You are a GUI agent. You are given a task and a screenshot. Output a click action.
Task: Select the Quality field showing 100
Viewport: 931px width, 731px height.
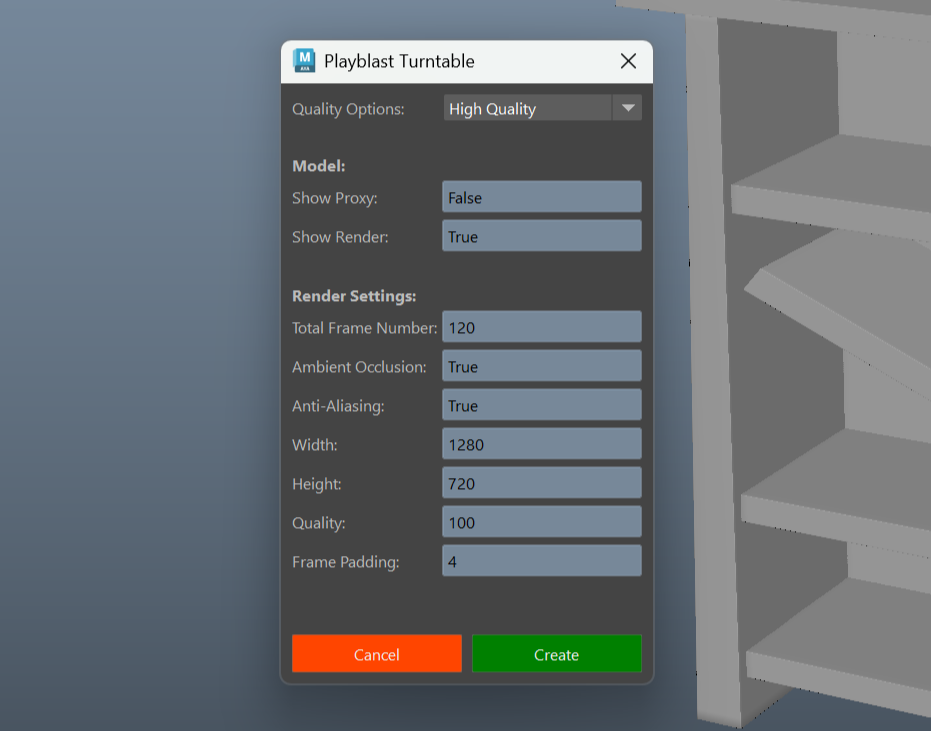click(541, 522)
